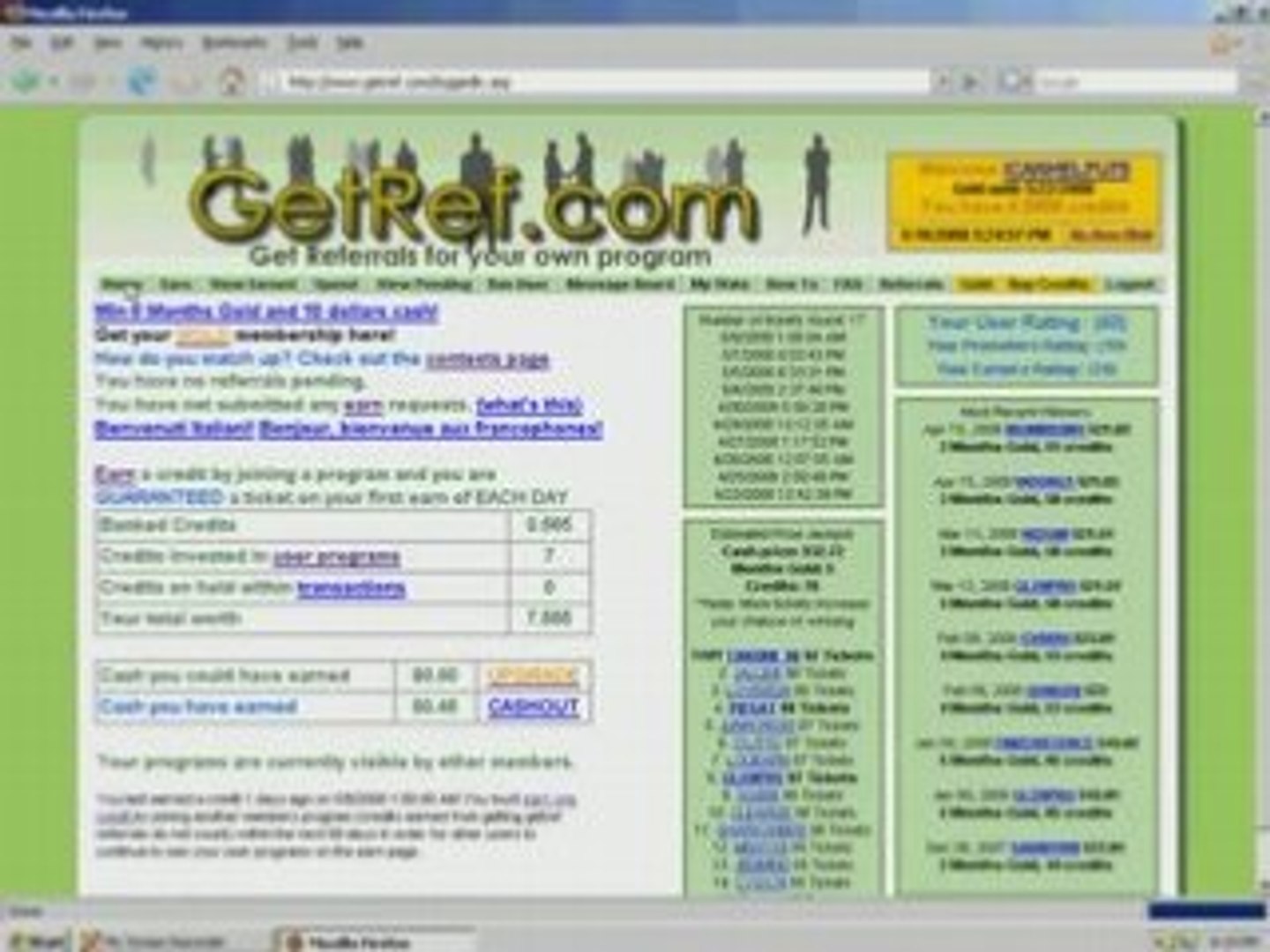Open the History menu
The image size is (1270, 952).
pos(161,42)
